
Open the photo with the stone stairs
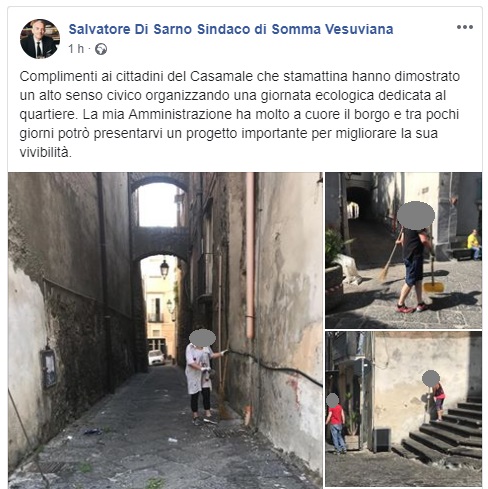[x=403, y=409]
